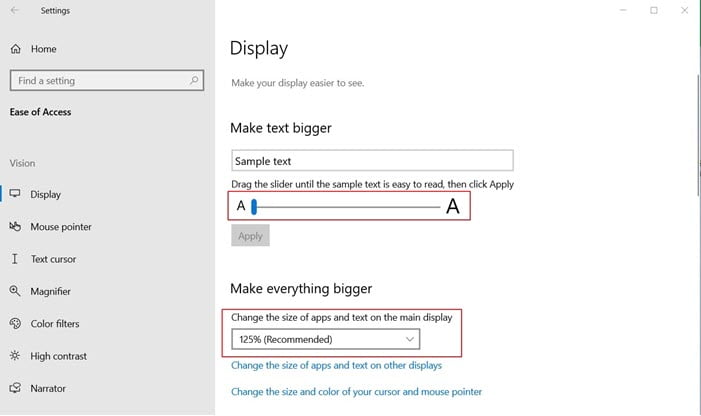This screenshot has width=701, height=416.
Task: Click the vertical scrollbar on the right
Action: 698,134
